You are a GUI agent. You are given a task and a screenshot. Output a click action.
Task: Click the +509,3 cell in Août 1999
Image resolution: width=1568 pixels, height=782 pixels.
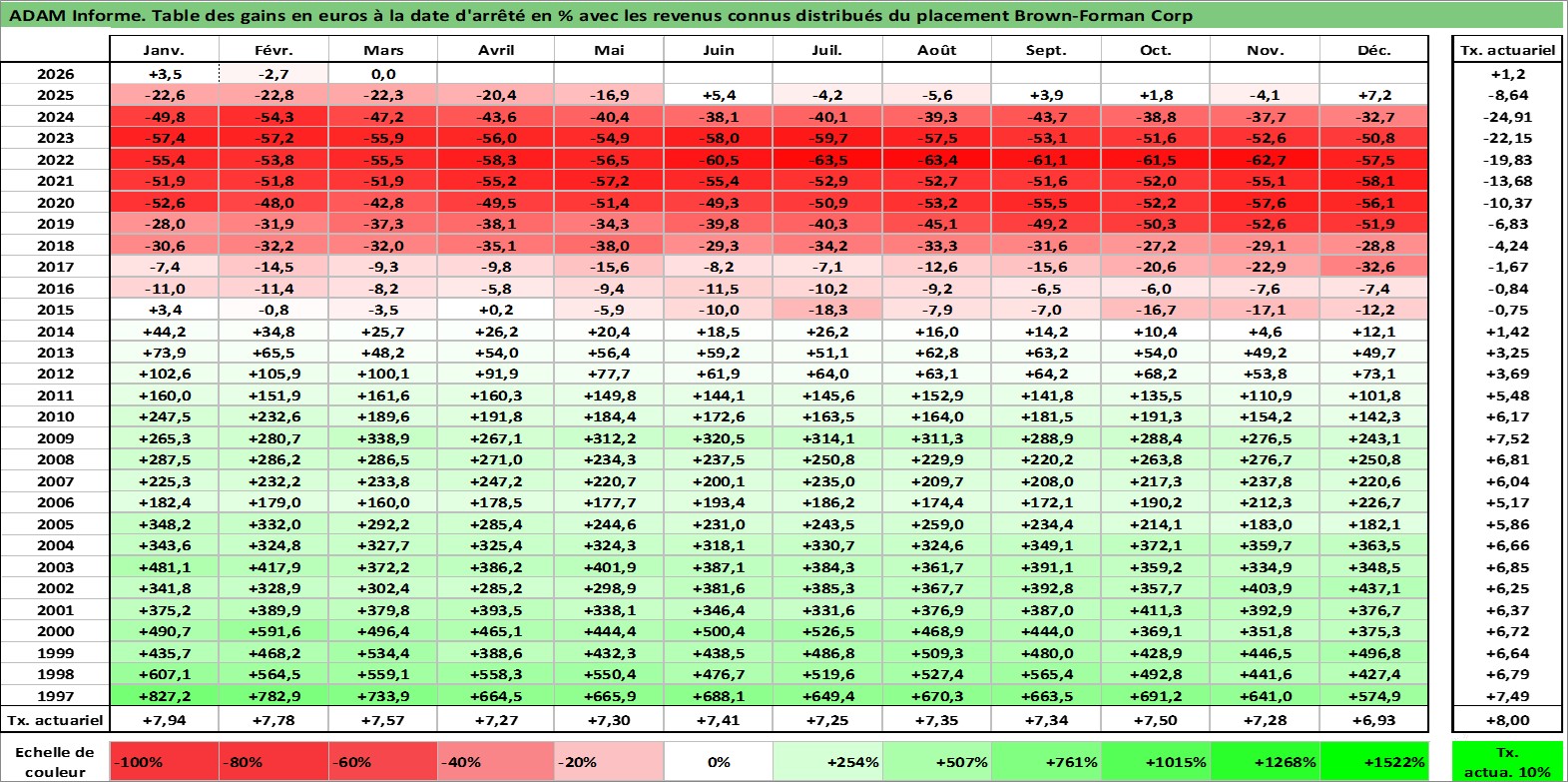click(x=937, y=653)
